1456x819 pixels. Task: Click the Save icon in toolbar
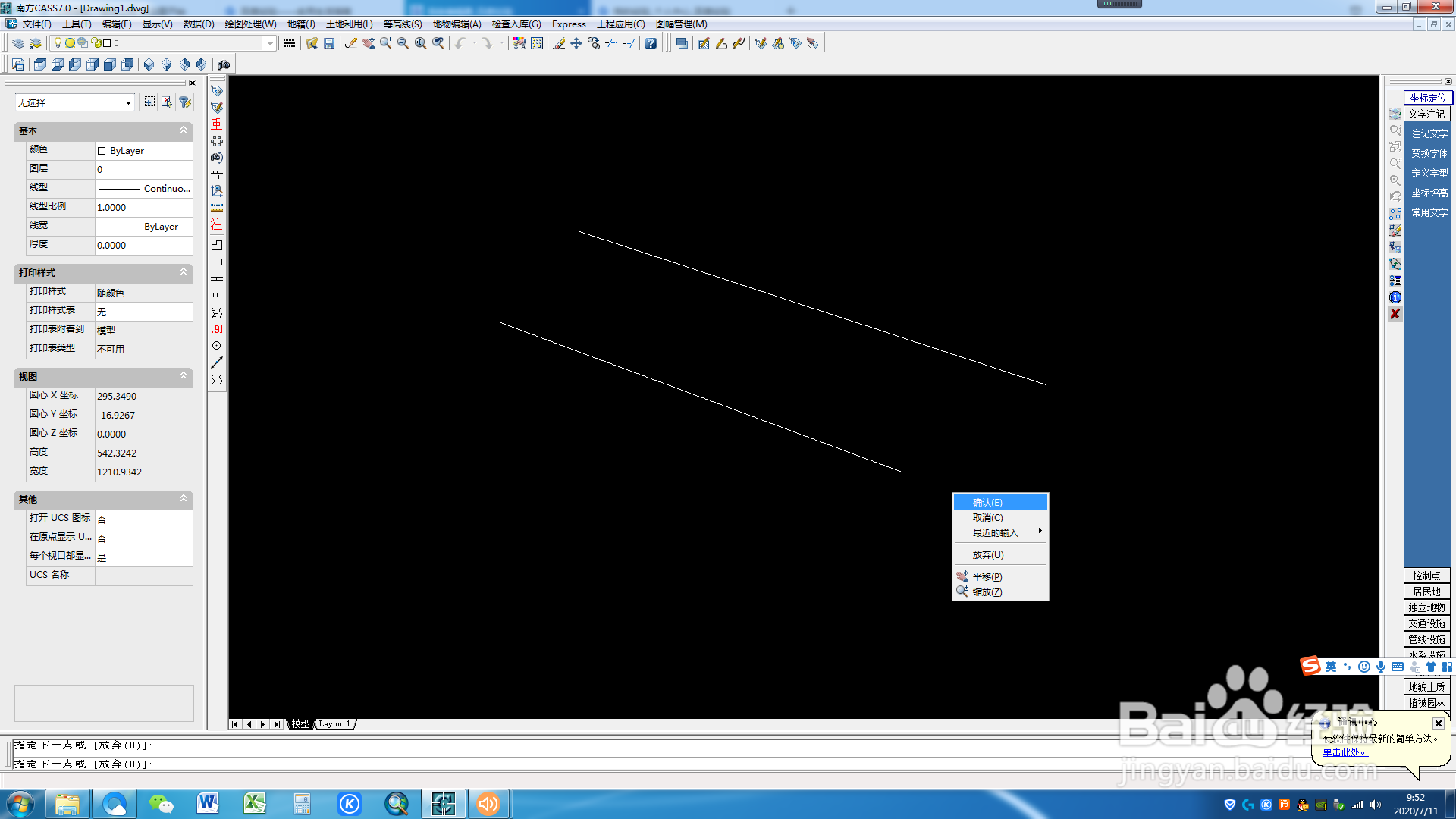point(329,43)
